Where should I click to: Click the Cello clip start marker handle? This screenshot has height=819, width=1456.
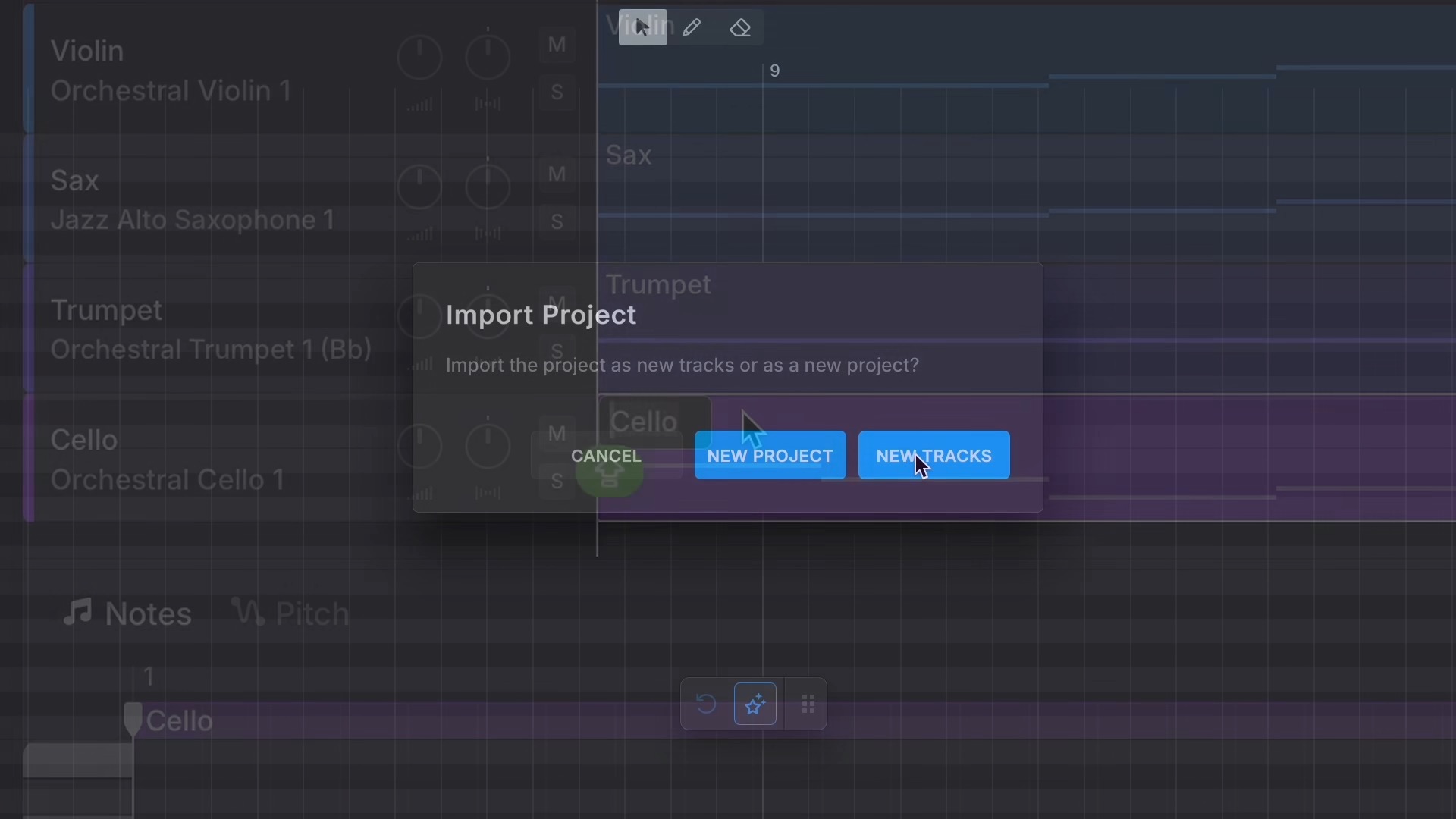pos(133,719)
